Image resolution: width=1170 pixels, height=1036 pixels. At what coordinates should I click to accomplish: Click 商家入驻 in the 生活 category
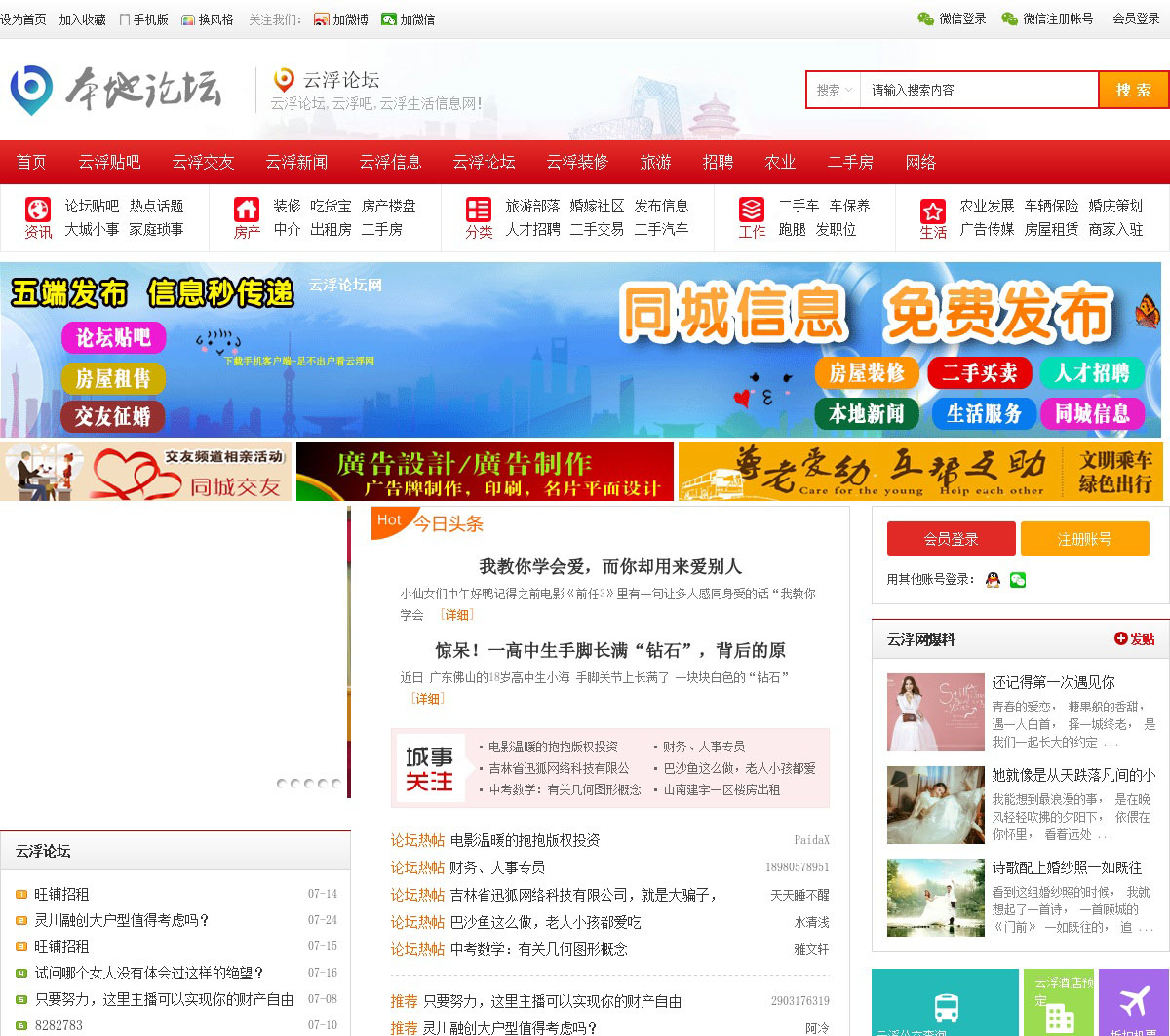tap(1115, 229)
